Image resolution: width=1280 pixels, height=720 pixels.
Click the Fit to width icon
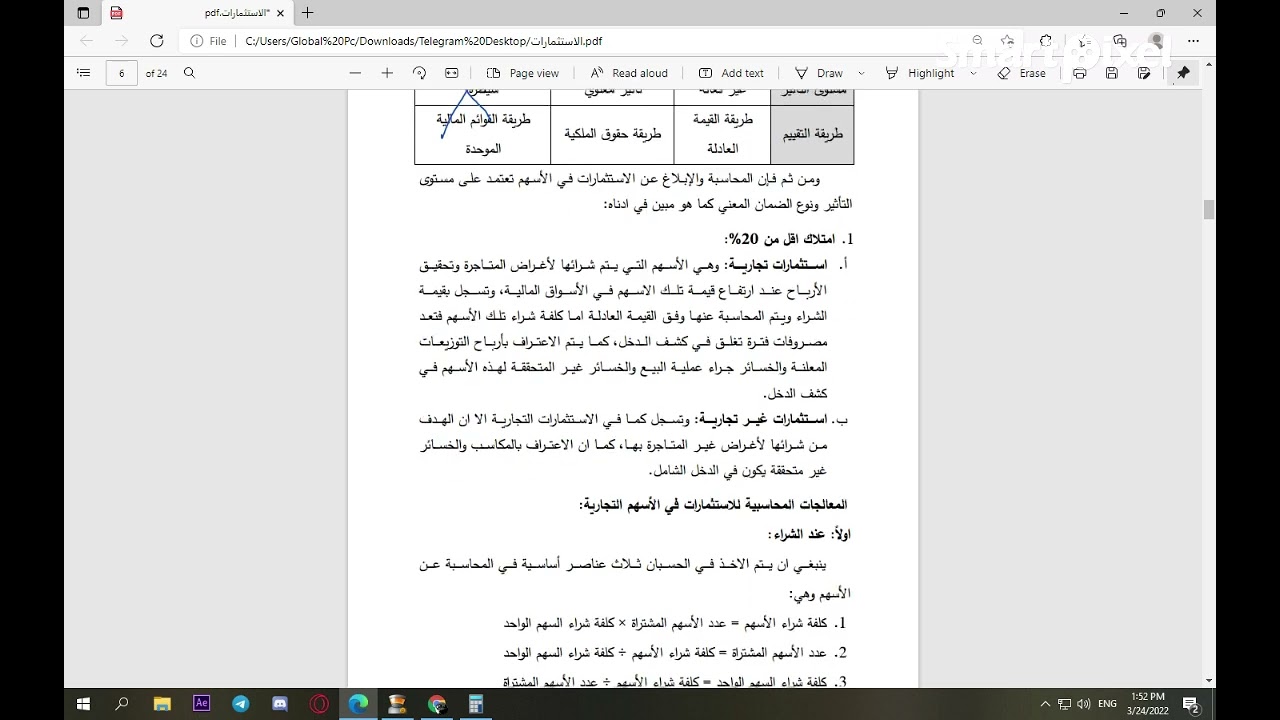[452, 73]
